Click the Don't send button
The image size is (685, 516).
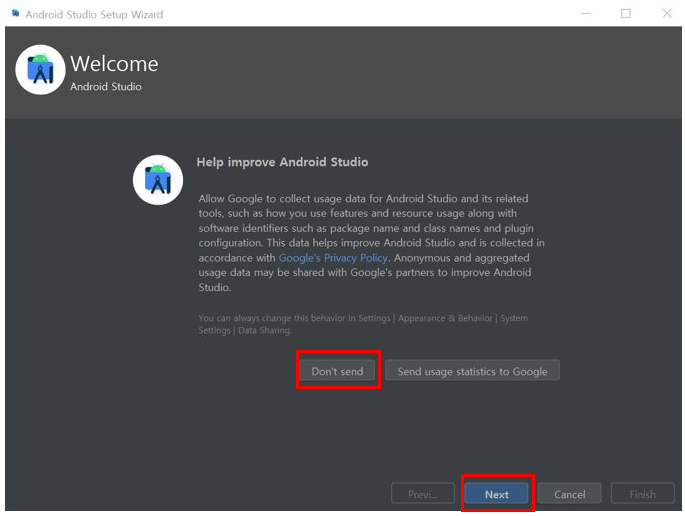337,371
